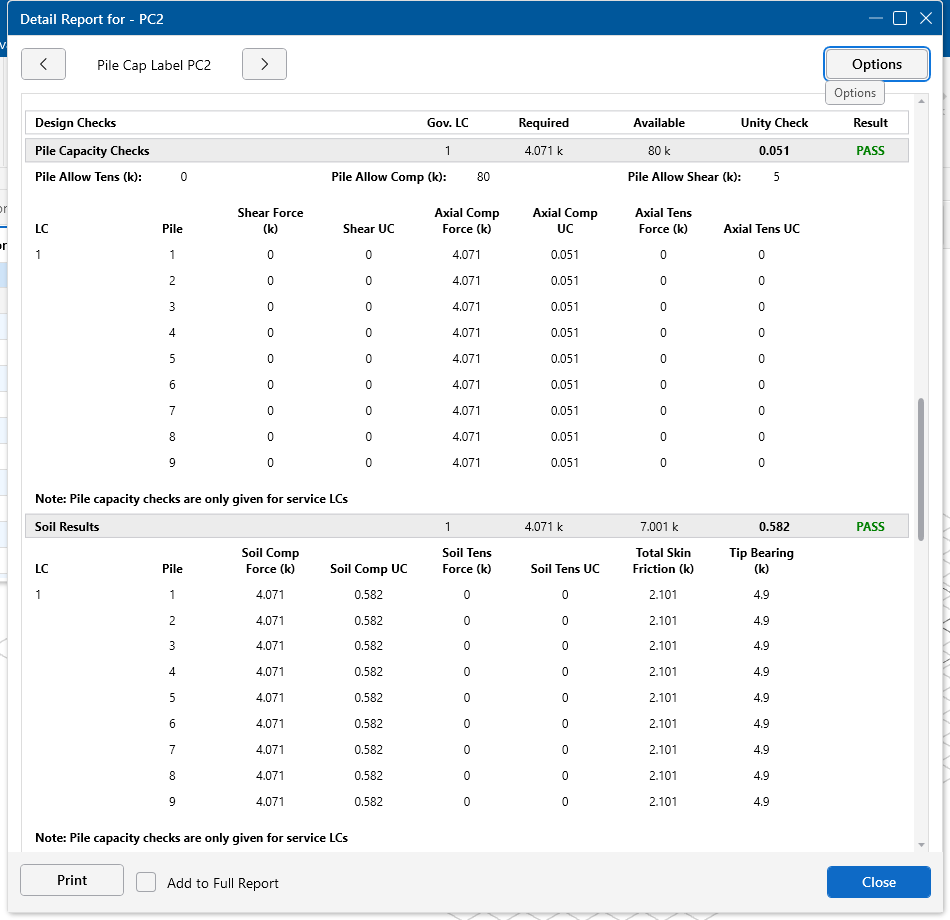Click the scrollbar's down arrow
The image size is (950, 920).
921,845
